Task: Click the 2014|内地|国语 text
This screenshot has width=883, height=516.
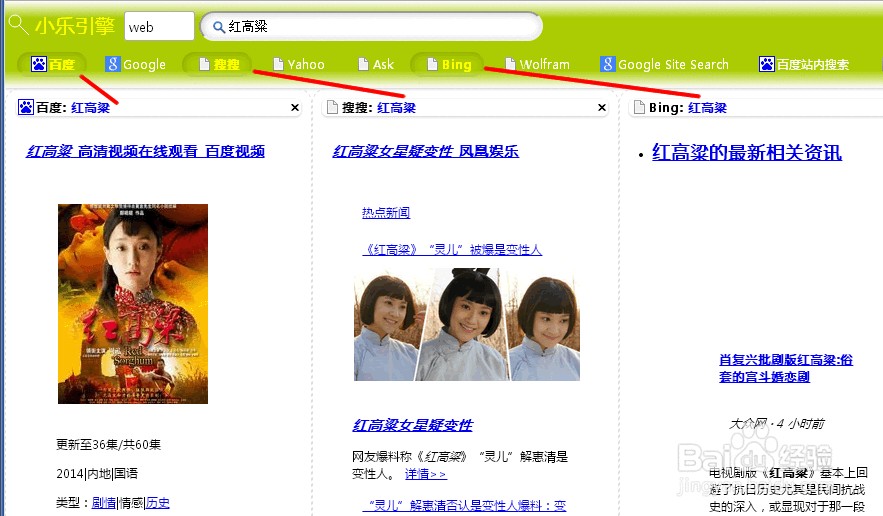Action: (x=97, y=474)
